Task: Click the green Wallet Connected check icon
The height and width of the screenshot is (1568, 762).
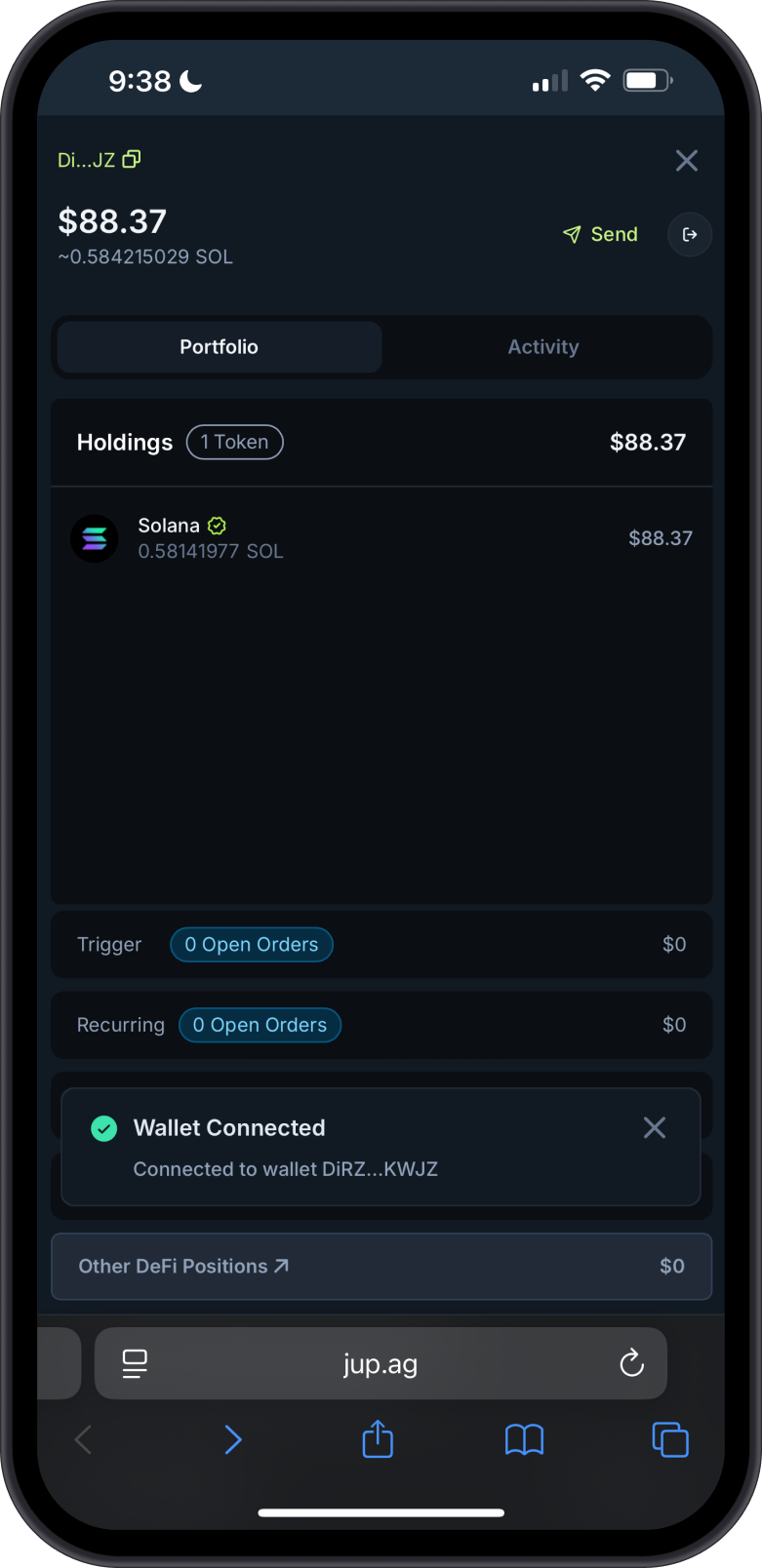Action: (x=104, y=1128)
